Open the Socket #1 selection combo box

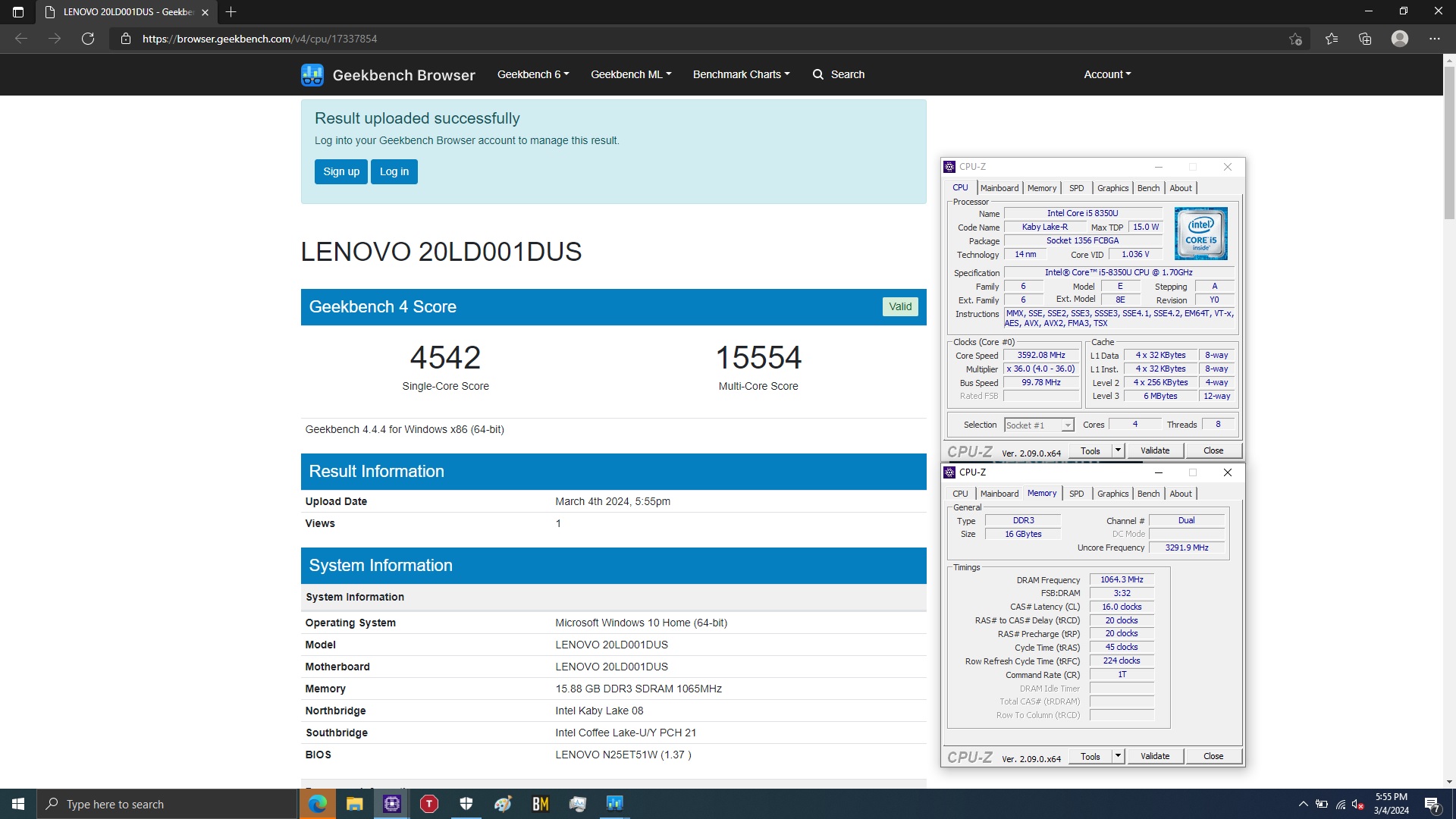[x=1039, y=425]
